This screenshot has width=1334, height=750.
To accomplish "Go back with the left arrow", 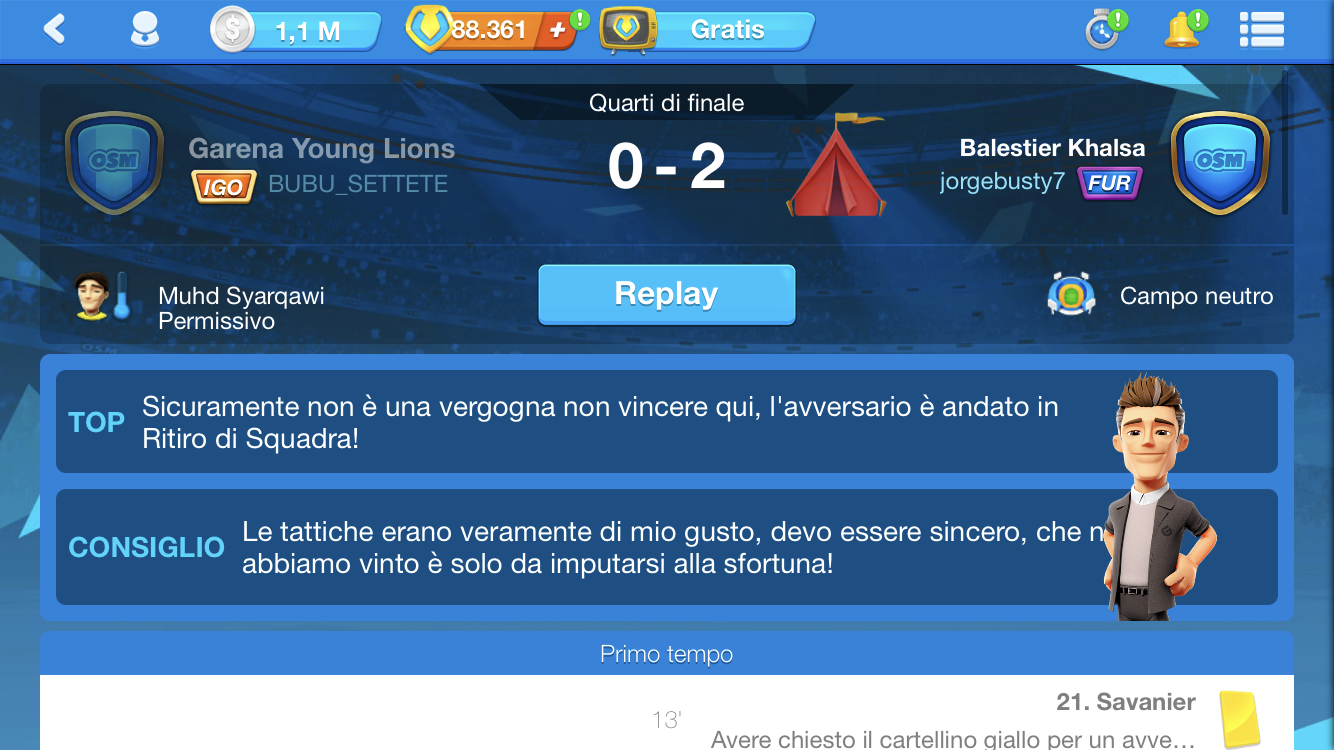I will (54, 29).
